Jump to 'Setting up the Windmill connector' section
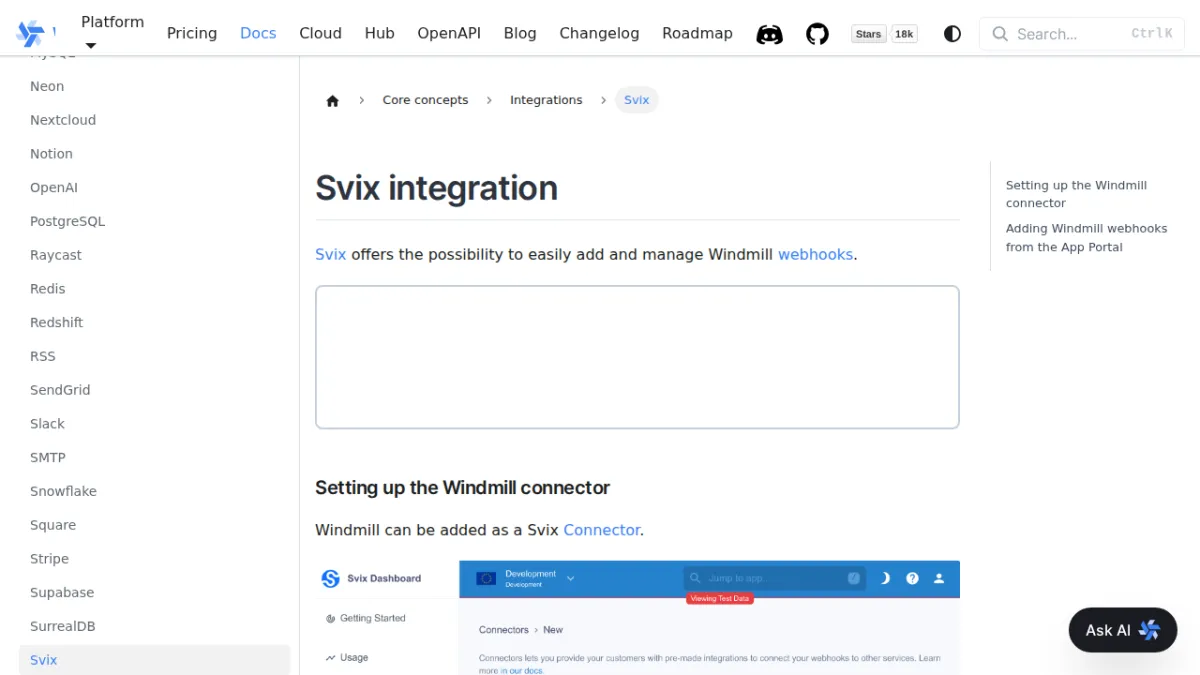 [x=1076, y=194]
